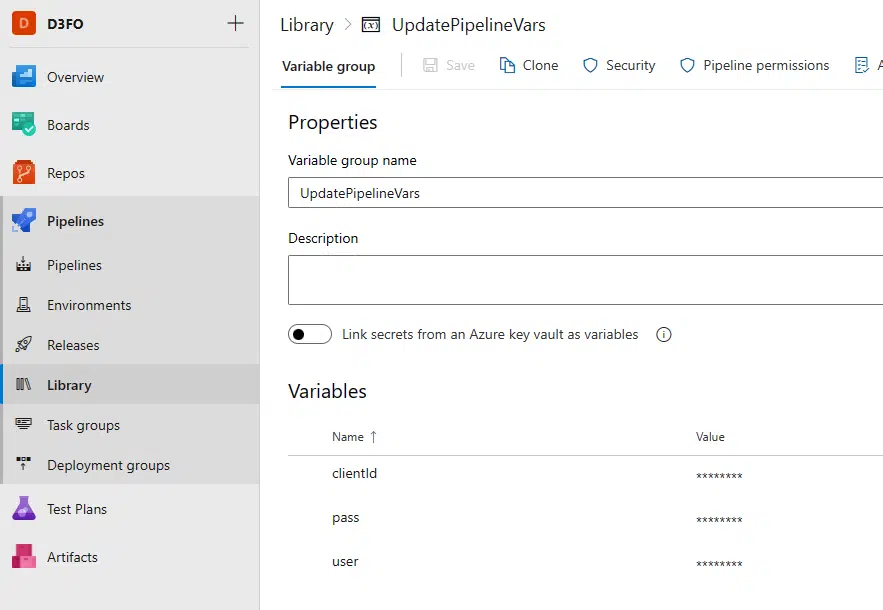Screen dimensions: 883x610
Task: Click the plus icon beside D3FO
Action: 235,23
